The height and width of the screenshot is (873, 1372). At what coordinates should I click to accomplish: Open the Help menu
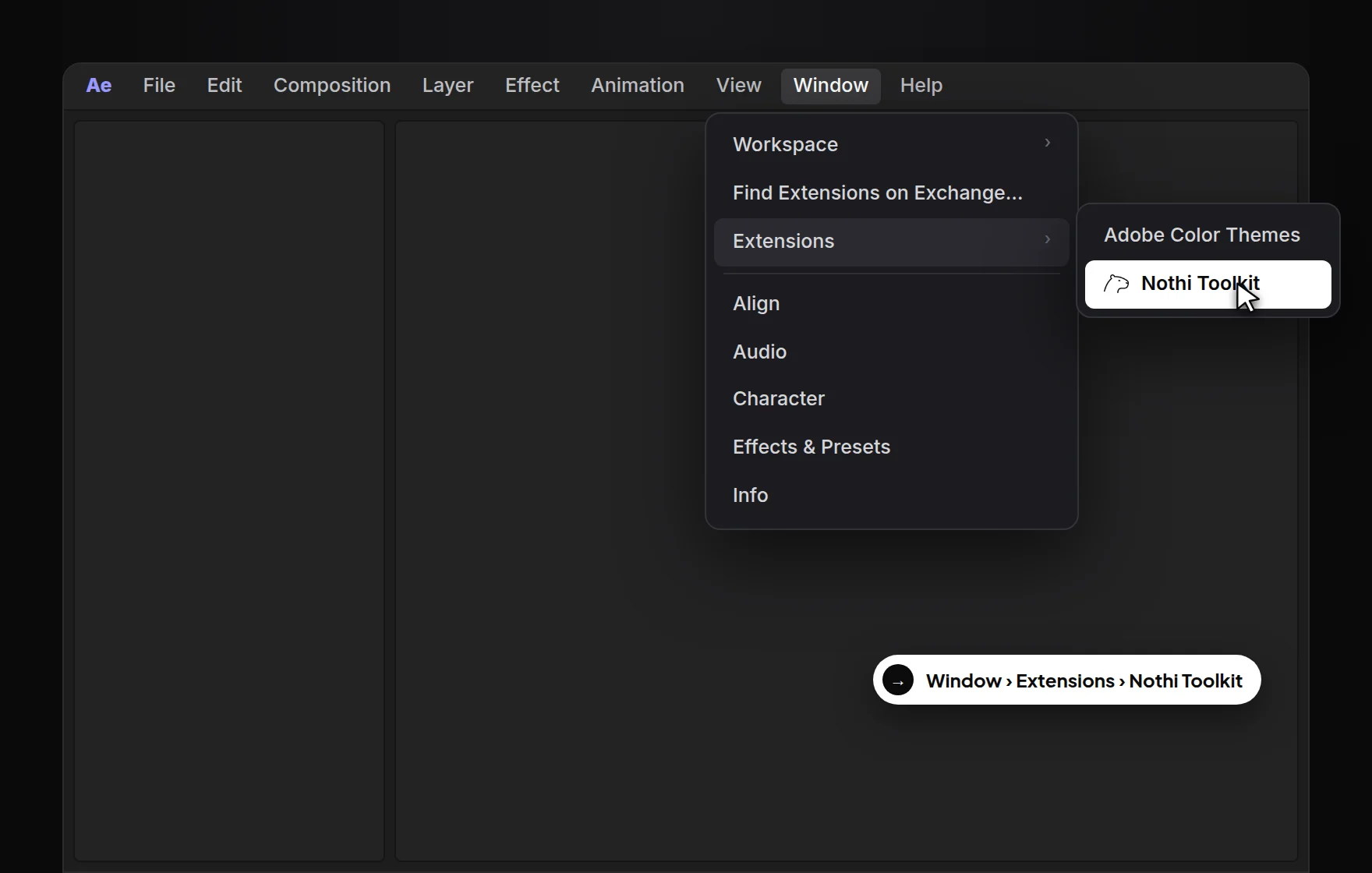921,85
